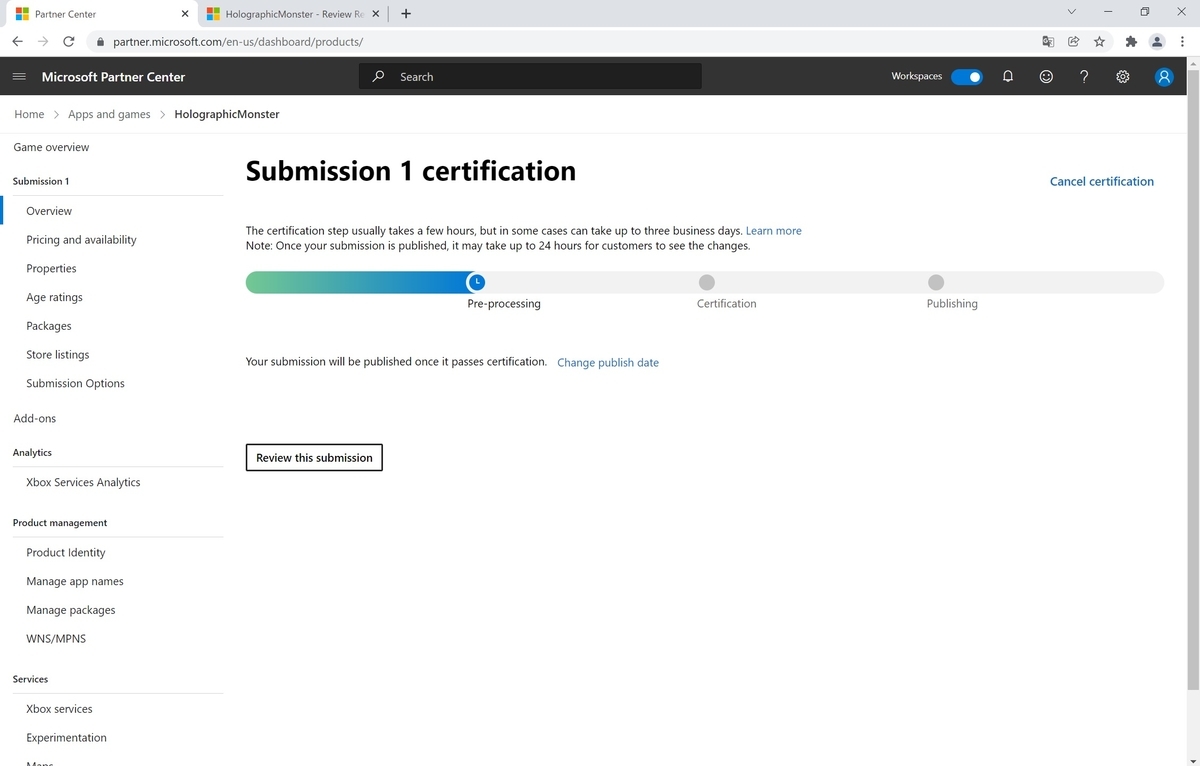This screenshot has width=1200, height=766.
Task: Open the Properties page
Action: 51,268
